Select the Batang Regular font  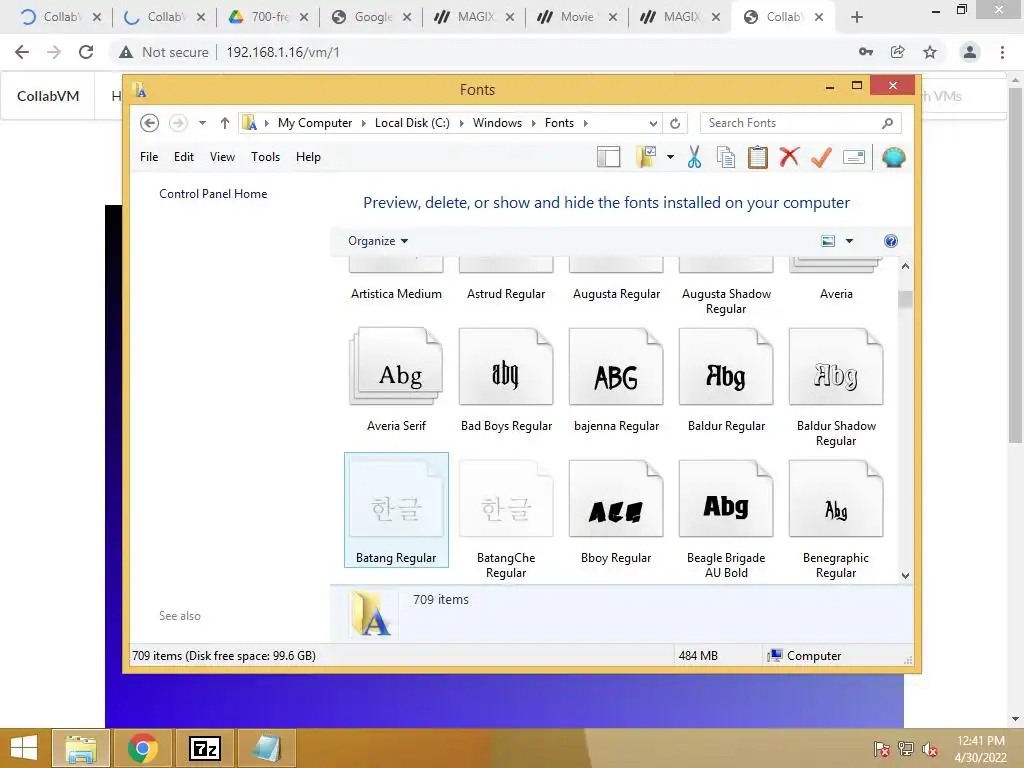pos(396,510)
